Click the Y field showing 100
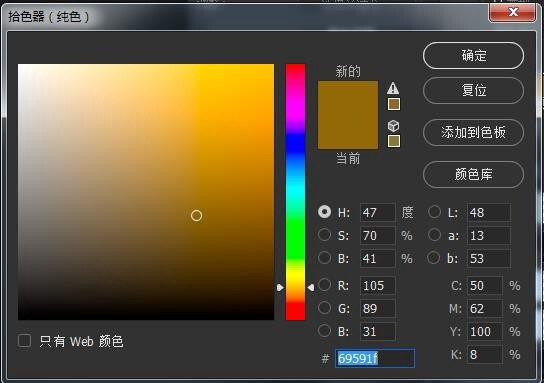Image resolution: width=544 pixels, height=383 pixels. [x=485, y=331]
